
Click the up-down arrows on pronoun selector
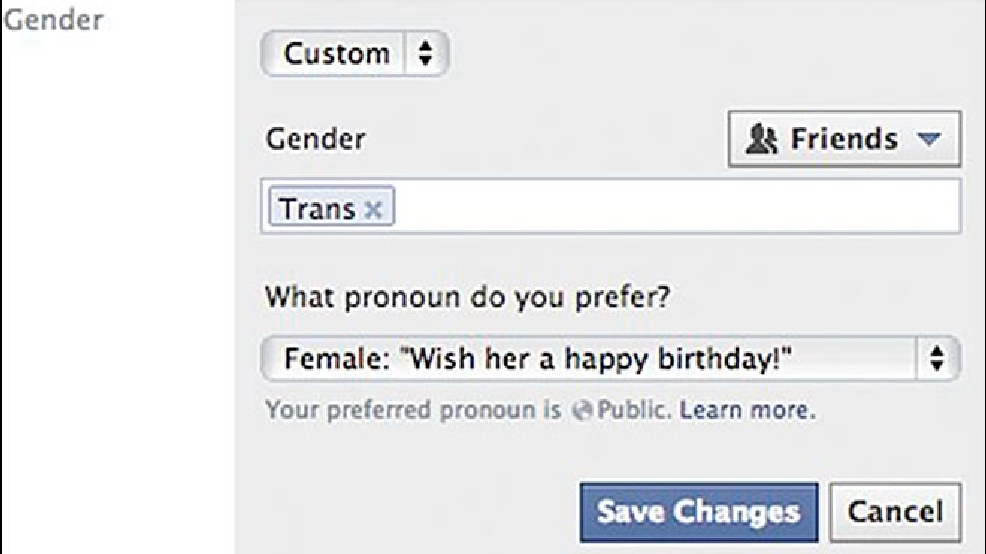937,358
